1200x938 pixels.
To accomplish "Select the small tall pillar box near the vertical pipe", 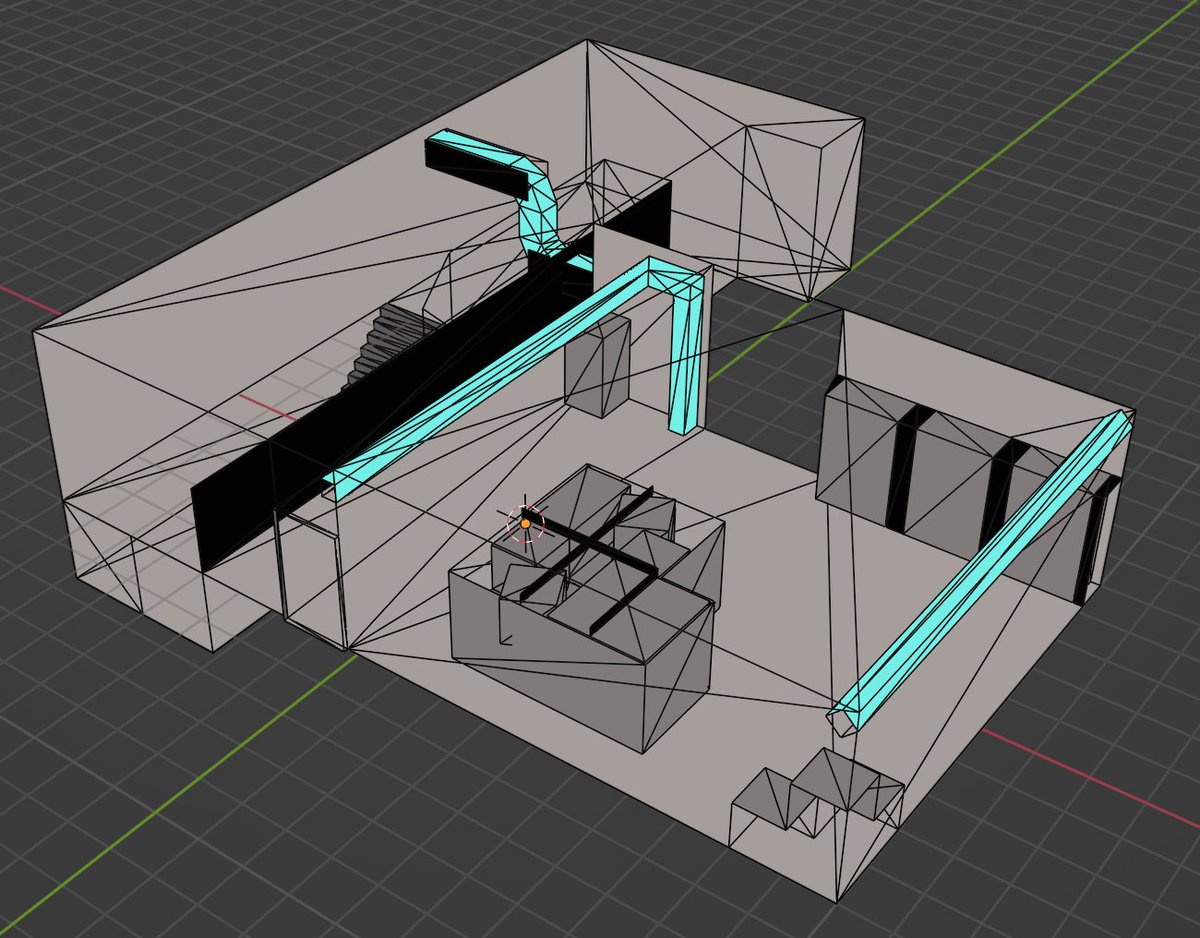I will 597,366.
